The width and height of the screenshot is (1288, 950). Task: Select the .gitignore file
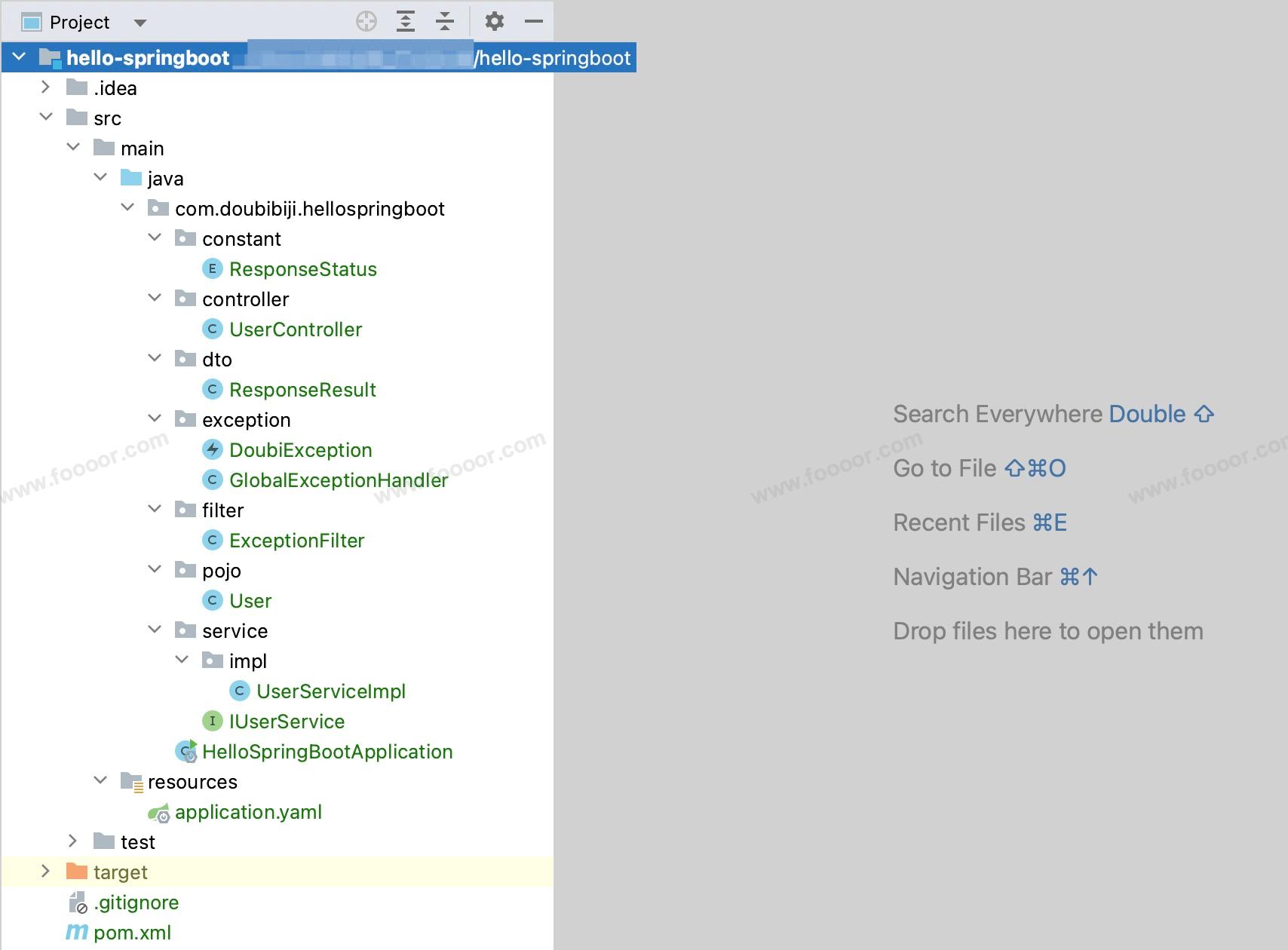[136, 902]
